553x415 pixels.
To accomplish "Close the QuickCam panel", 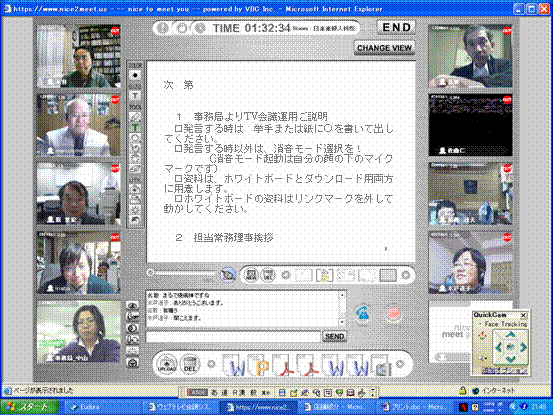I will pos(523,315).
